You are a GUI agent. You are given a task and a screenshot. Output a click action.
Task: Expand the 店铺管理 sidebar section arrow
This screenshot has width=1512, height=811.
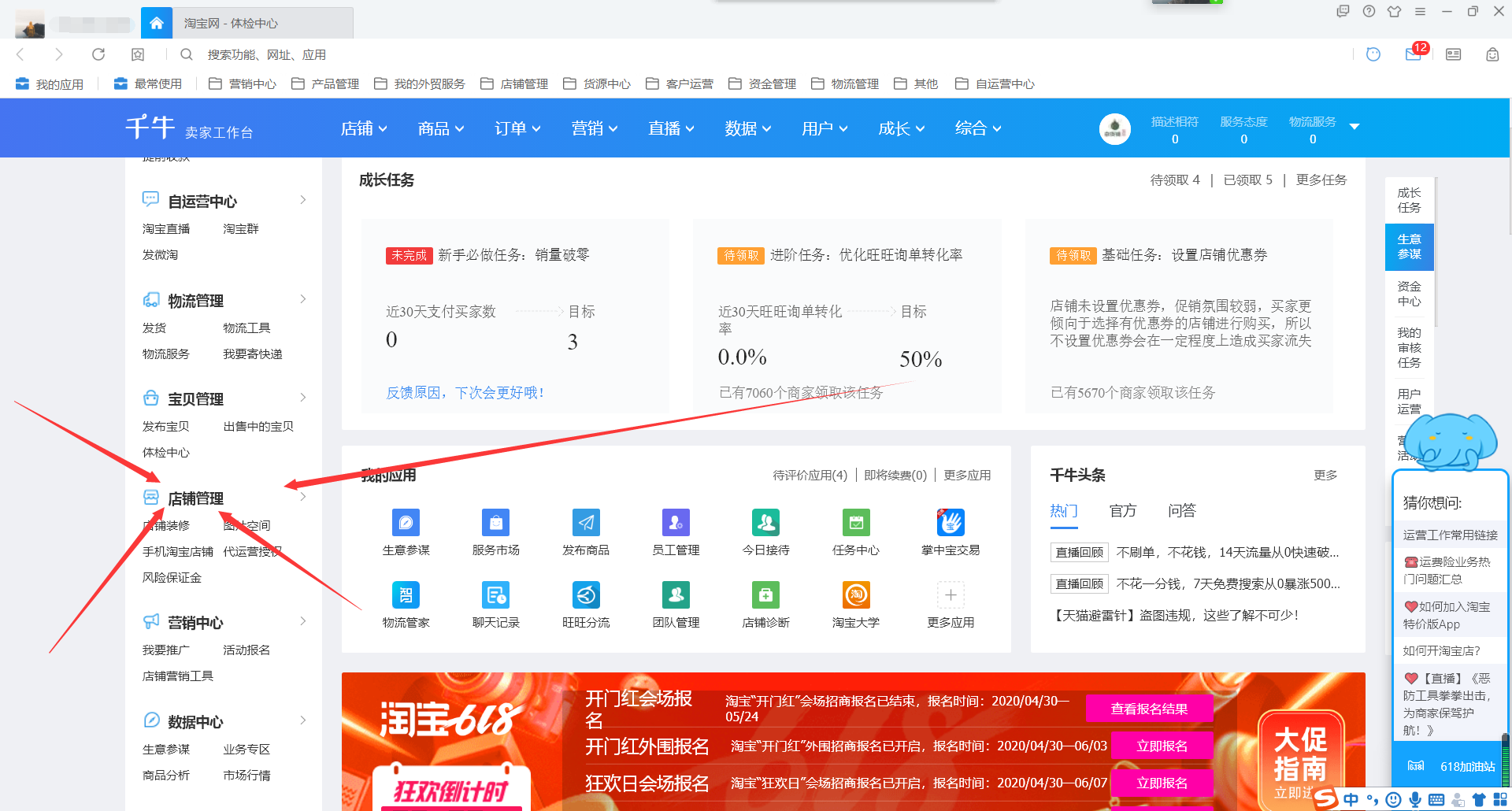coord(303,497)
